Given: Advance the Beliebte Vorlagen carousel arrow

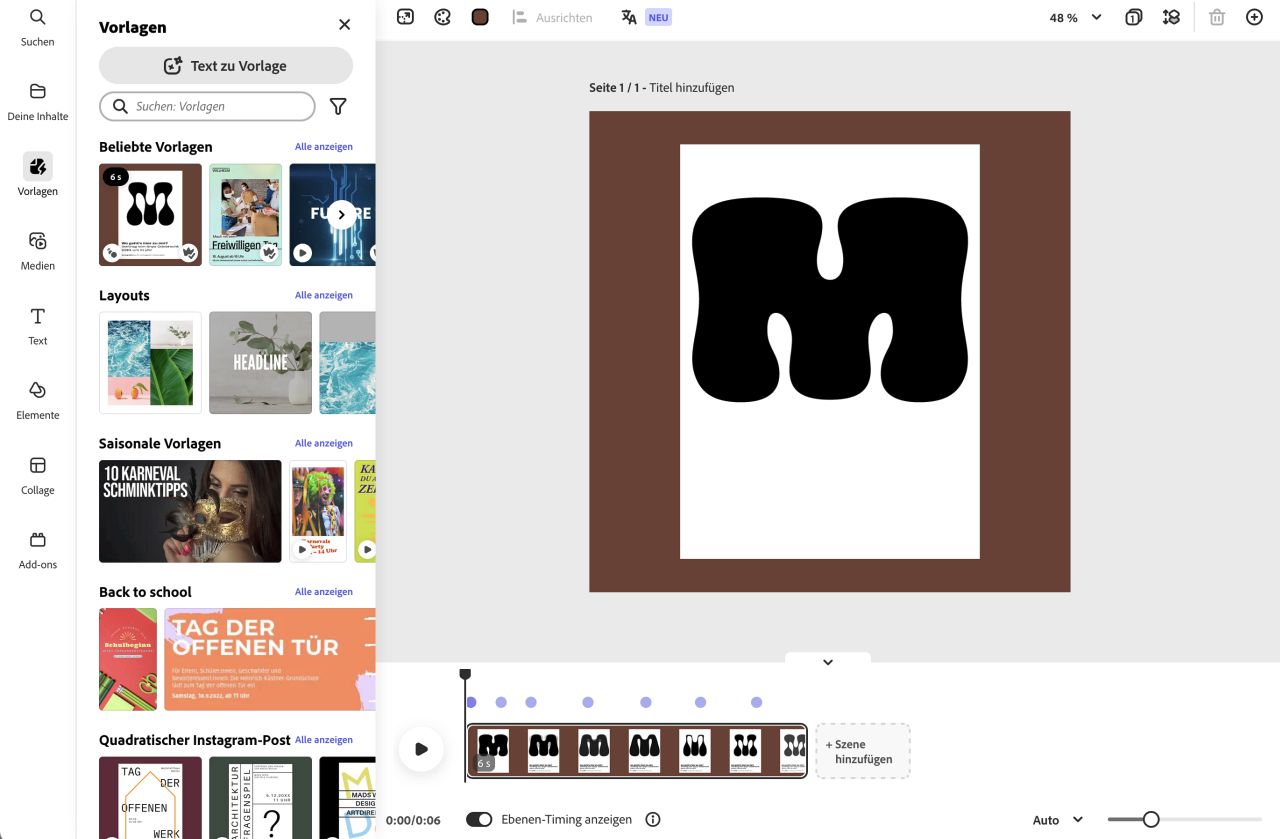Looking at the screenshot, I should [x=341, y=215].
